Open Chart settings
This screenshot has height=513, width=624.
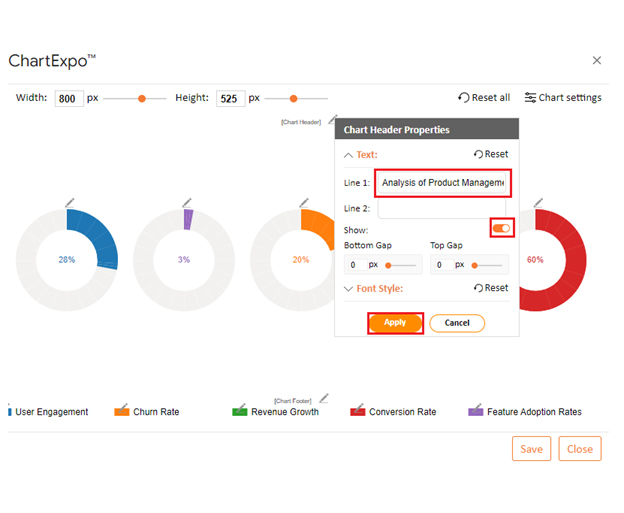(x=563, y=98)
